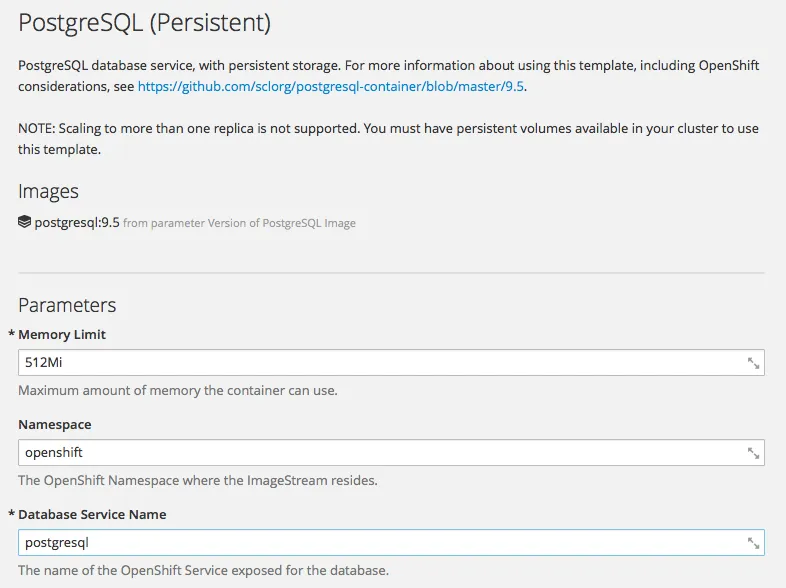Click the PostgreSQL (Persistent) page heading

[x=144, y=24]
